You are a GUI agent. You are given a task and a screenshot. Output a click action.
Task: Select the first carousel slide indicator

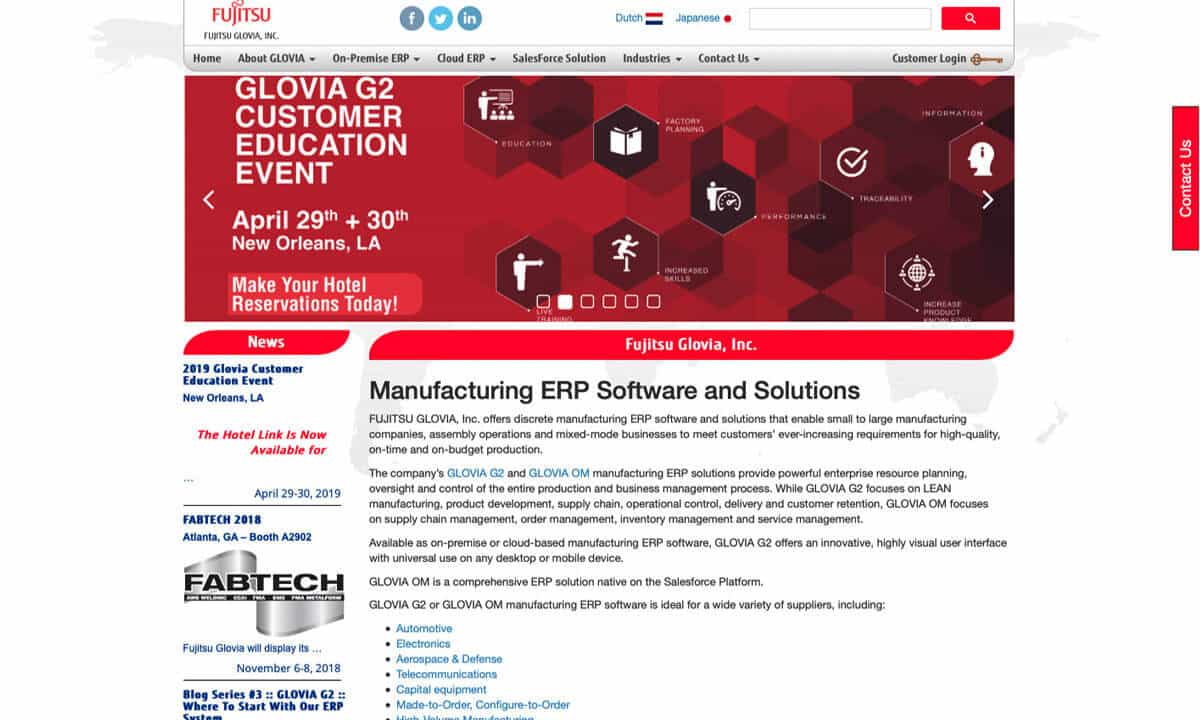[x=543, y=301]
